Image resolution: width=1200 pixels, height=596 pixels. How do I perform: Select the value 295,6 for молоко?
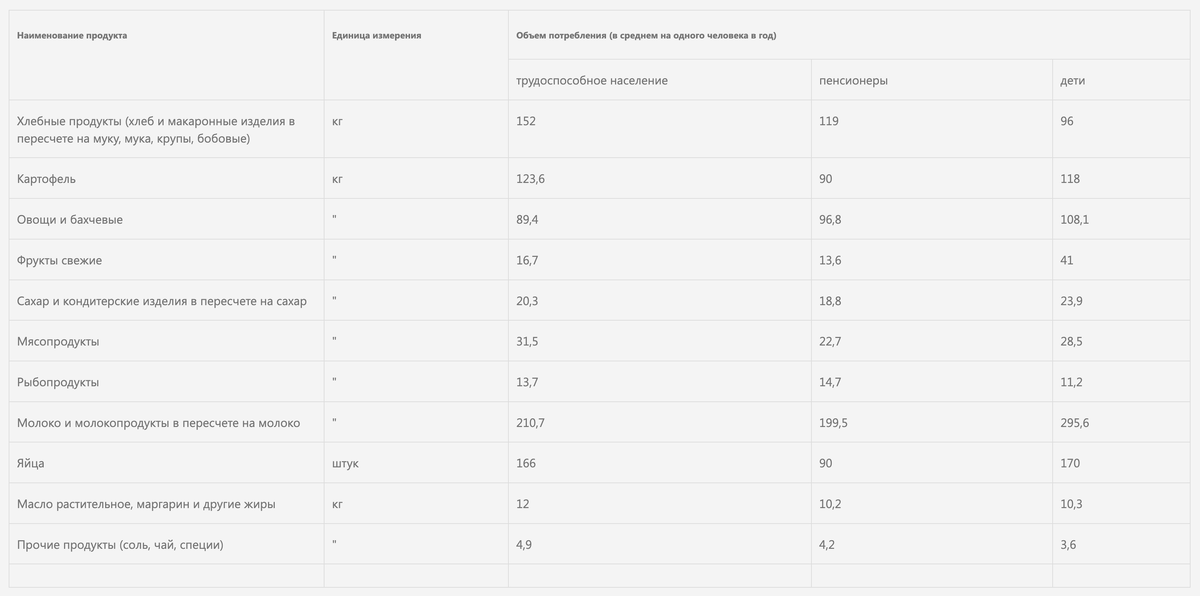pyautogui.click(x=1075, y=423)
